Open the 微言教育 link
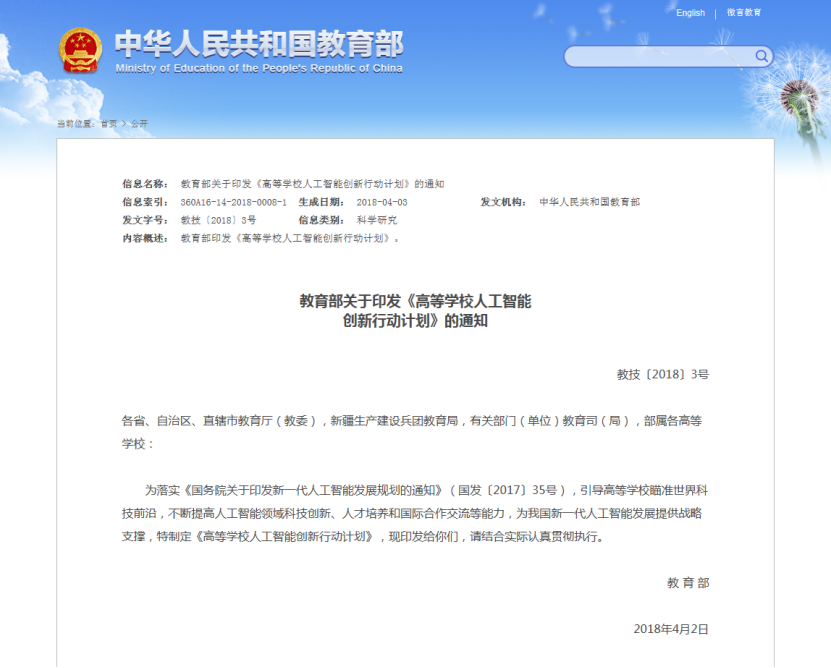Screen dimensions: 831x668 742,11
